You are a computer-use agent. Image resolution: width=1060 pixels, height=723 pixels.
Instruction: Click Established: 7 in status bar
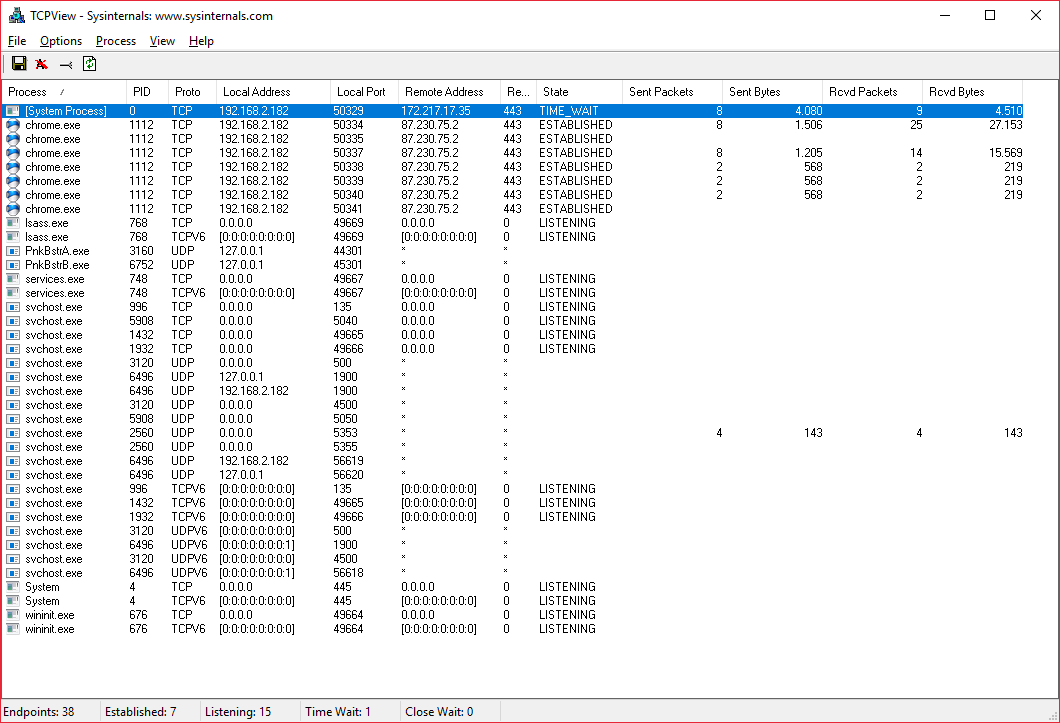(x=141, y=712)
